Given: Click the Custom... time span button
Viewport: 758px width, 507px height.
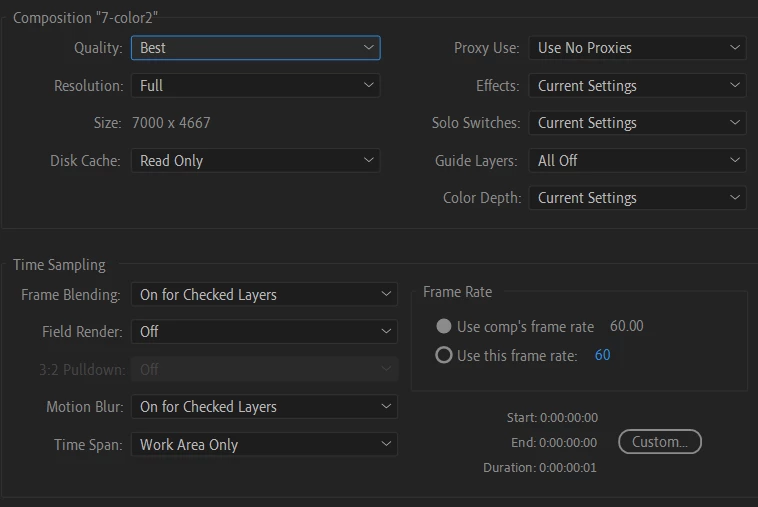Looking at the screenshot, I should click(x=660, y=442).
